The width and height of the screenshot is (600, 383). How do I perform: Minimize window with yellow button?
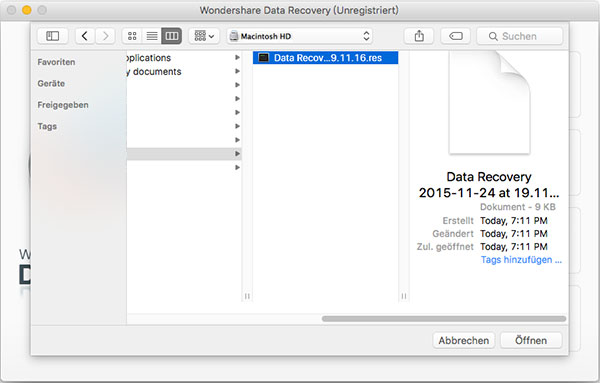27,10
